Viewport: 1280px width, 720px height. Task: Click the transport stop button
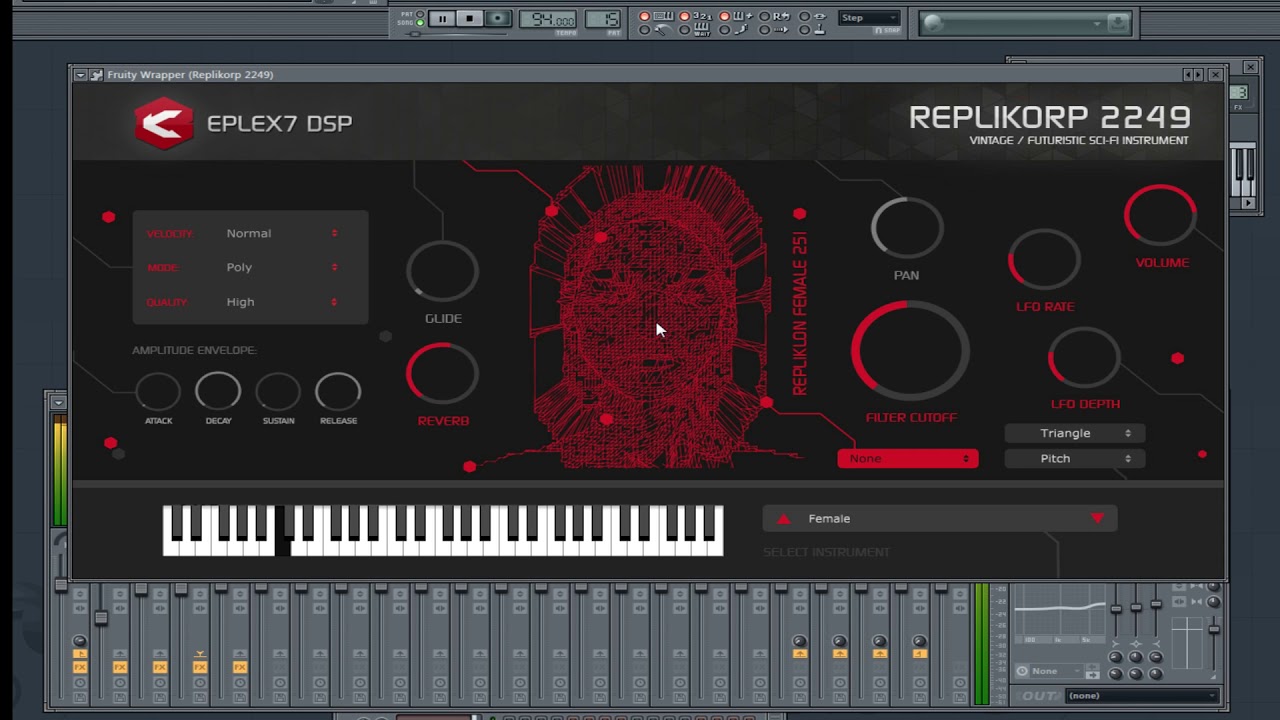click(469, 18)
